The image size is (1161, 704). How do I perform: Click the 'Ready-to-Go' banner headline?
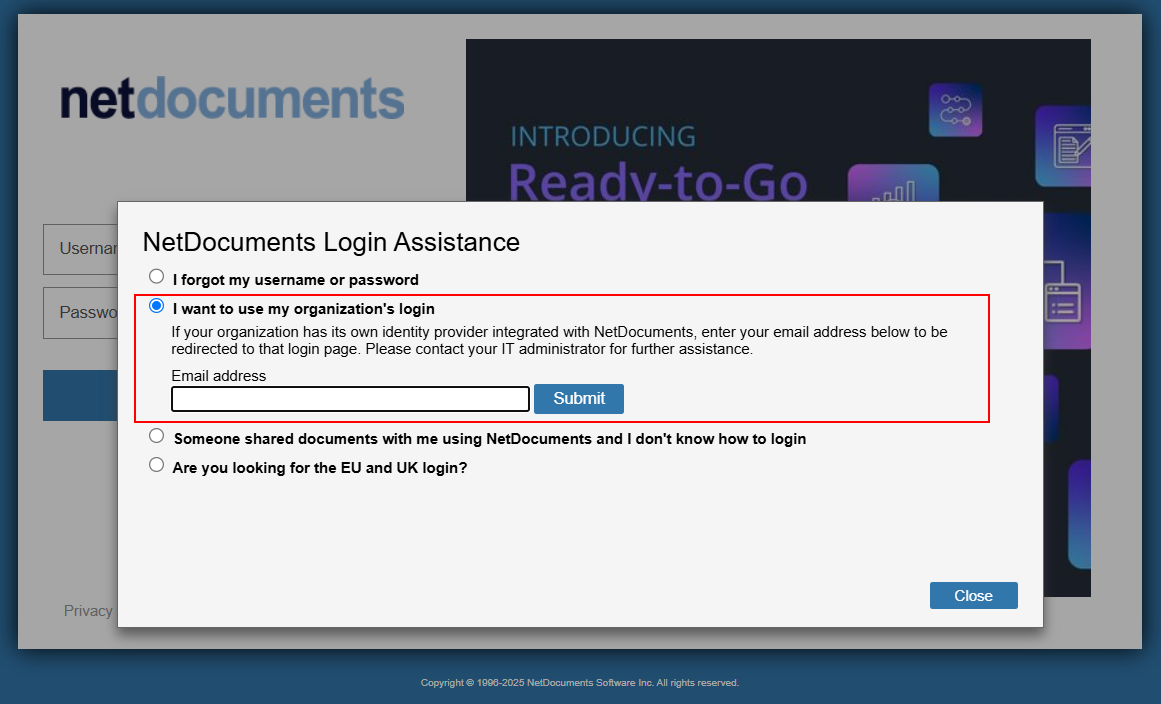(x=658, y=181)
